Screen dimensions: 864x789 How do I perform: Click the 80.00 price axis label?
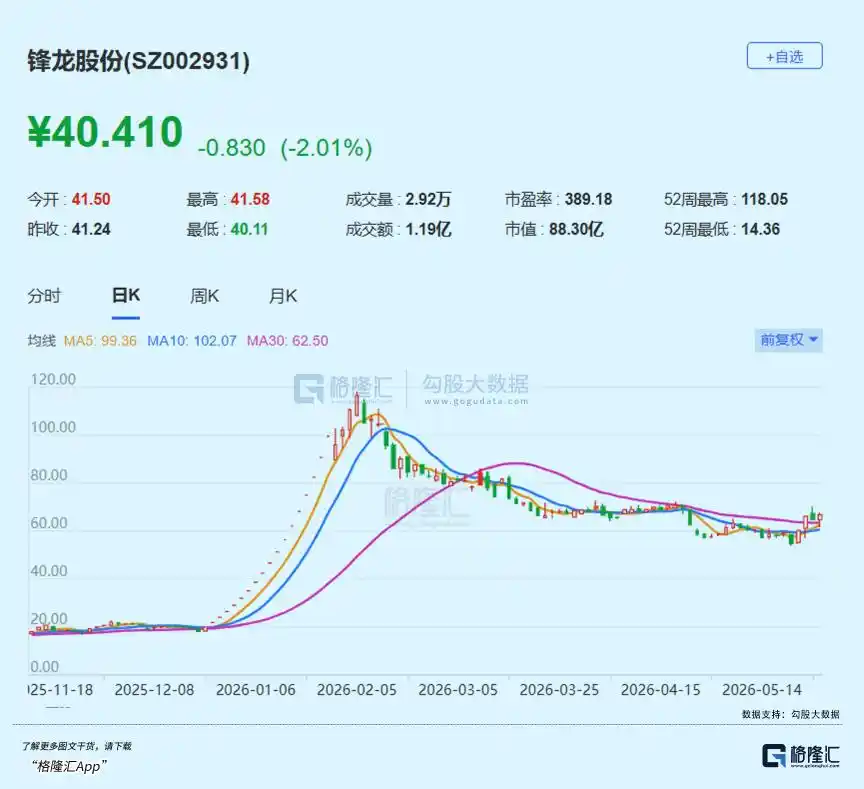[x=49, y=475]
